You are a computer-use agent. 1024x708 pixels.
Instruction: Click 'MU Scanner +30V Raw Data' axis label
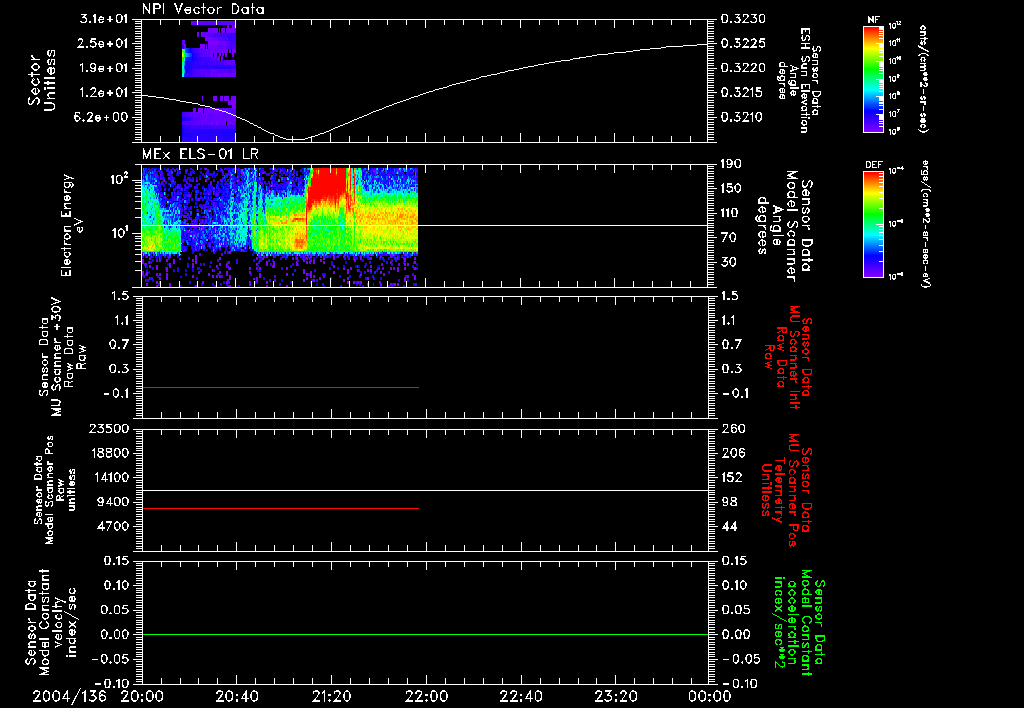62,357
